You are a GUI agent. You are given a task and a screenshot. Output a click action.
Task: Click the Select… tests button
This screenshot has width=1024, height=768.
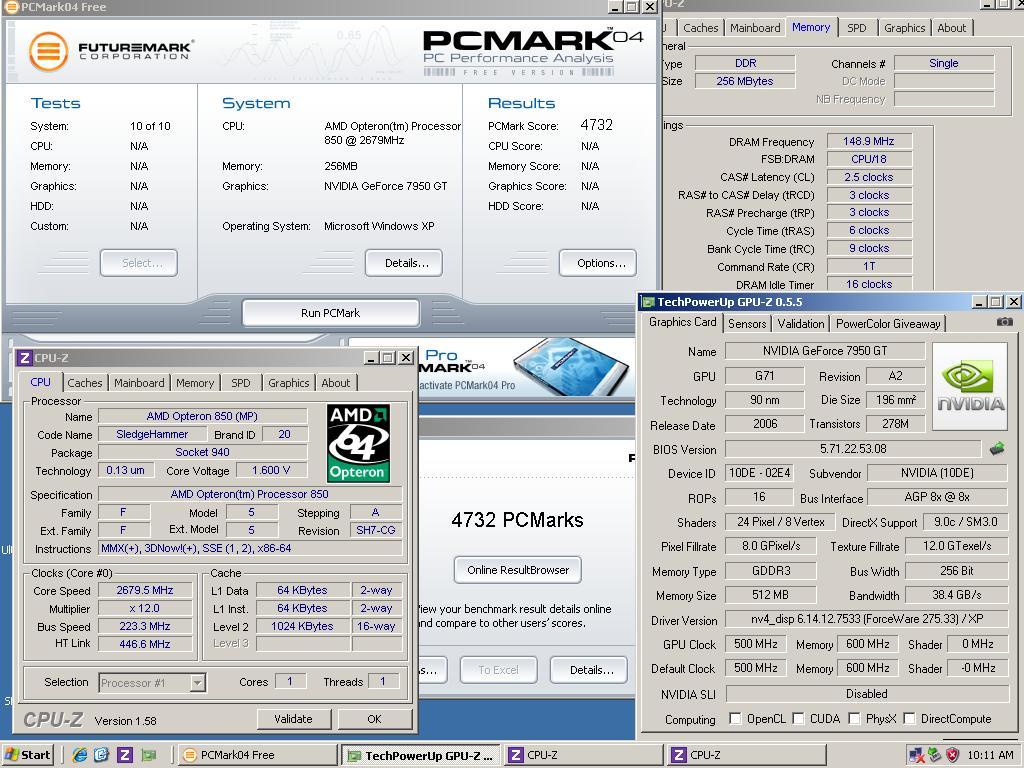139,263
